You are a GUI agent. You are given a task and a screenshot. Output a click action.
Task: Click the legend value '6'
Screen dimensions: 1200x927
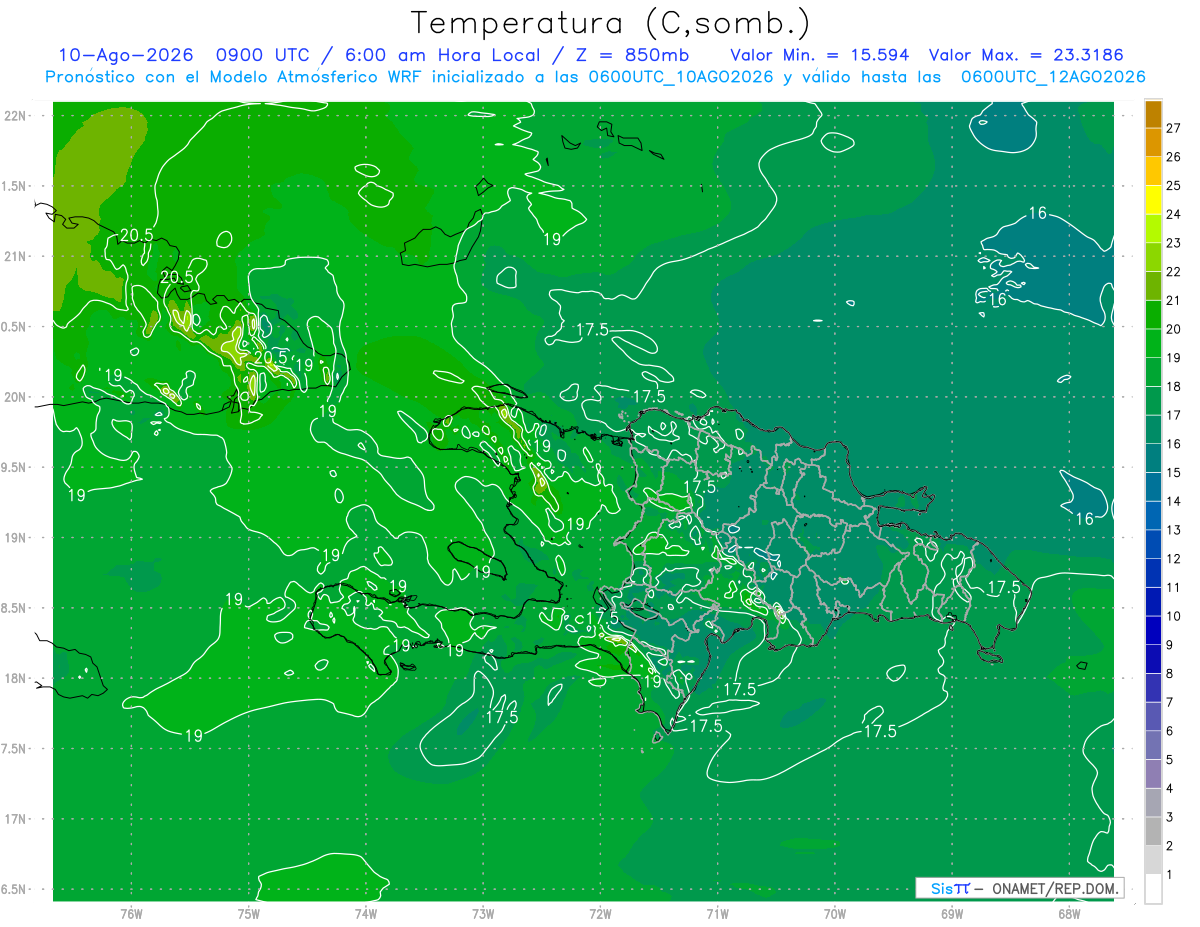point(1170,731)
